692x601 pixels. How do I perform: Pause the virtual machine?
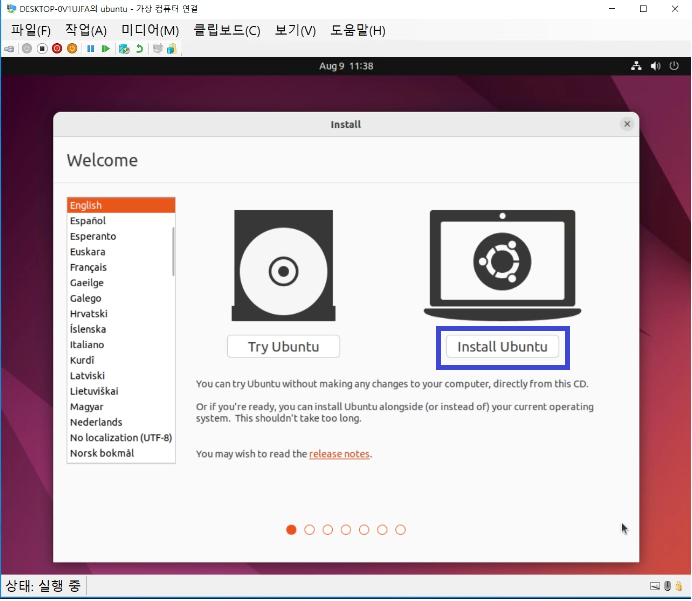90,49
